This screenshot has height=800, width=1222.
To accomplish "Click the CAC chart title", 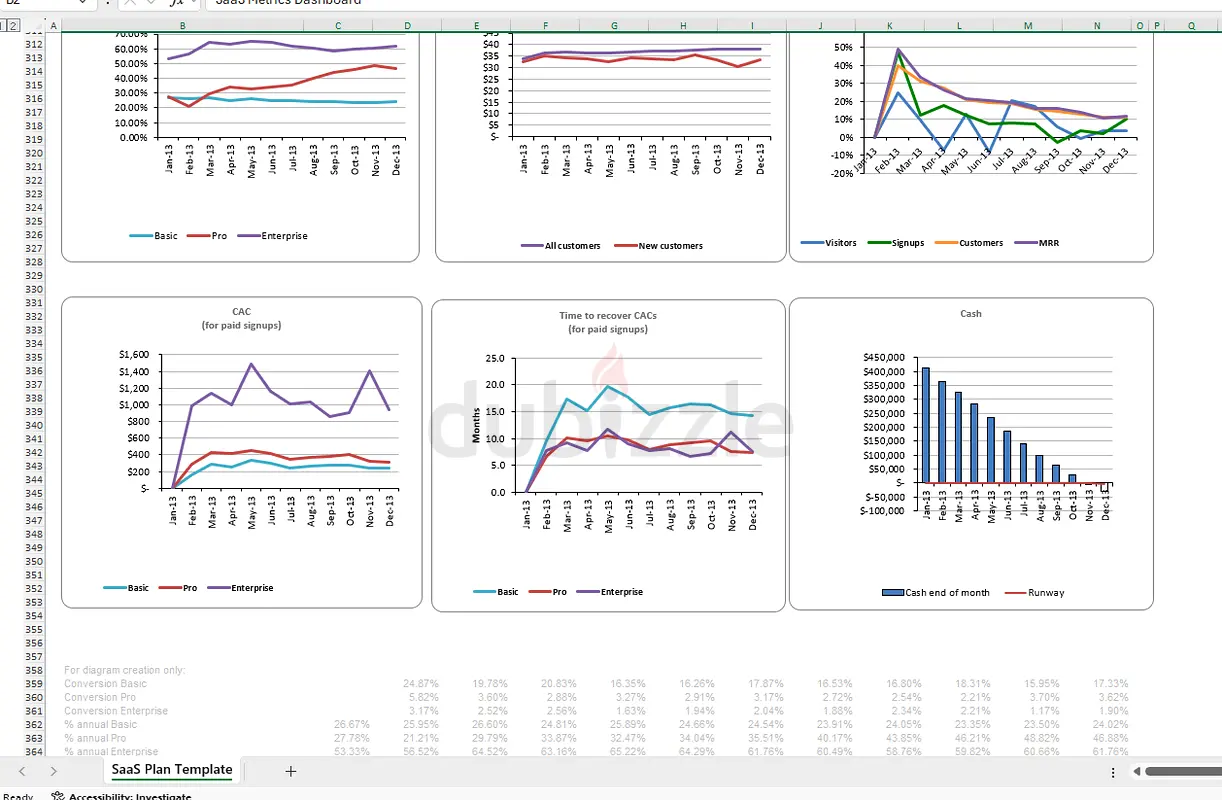I will pos(241,312).
